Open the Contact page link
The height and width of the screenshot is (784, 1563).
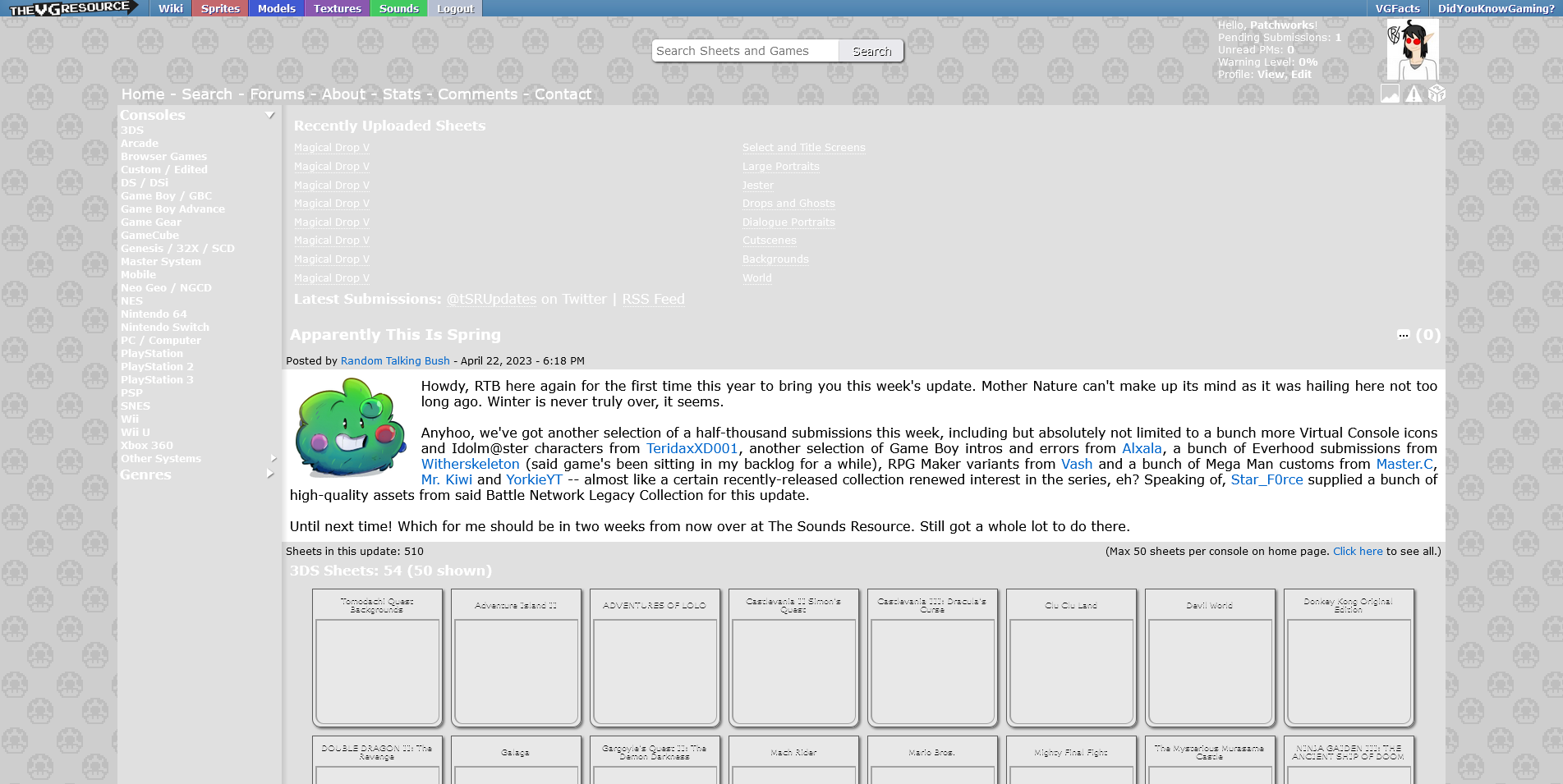pyautogui.click(x=563, y=94)
